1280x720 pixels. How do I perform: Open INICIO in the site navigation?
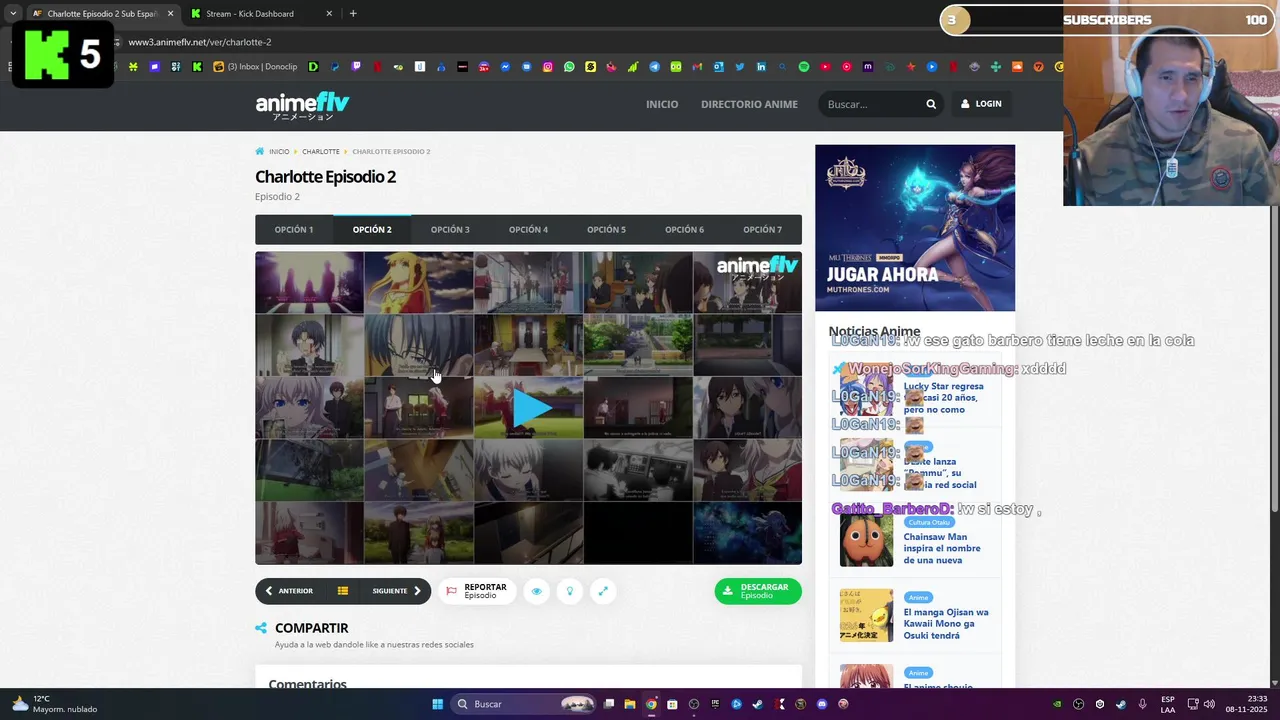pyautogui.click(x=662, y=104)
